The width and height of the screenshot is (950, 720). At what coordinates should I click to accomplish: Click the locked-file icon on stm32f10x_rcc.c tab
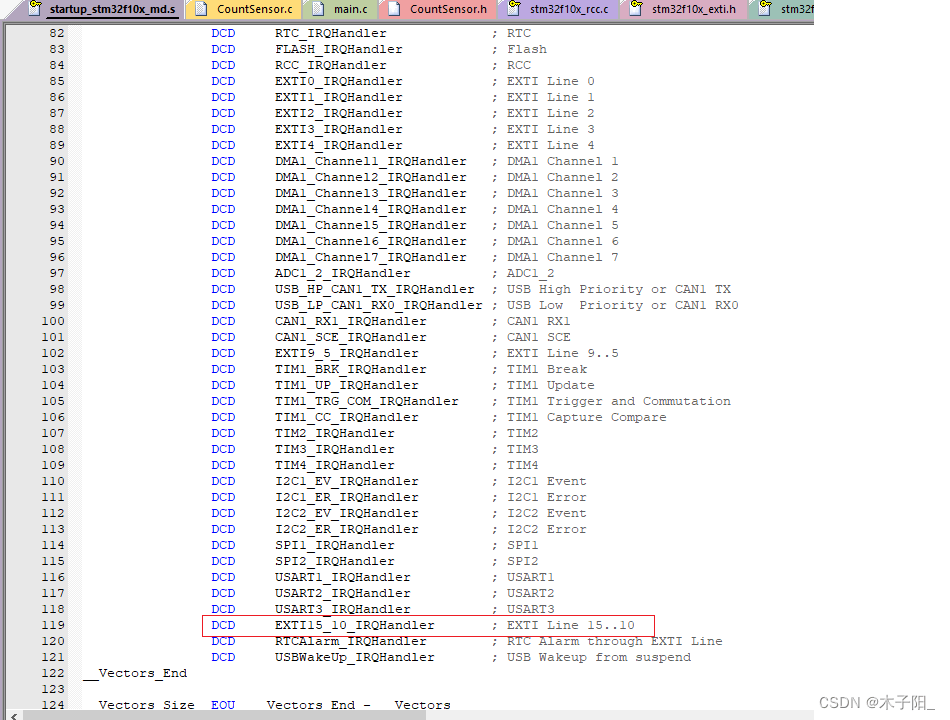click(514, 8)
